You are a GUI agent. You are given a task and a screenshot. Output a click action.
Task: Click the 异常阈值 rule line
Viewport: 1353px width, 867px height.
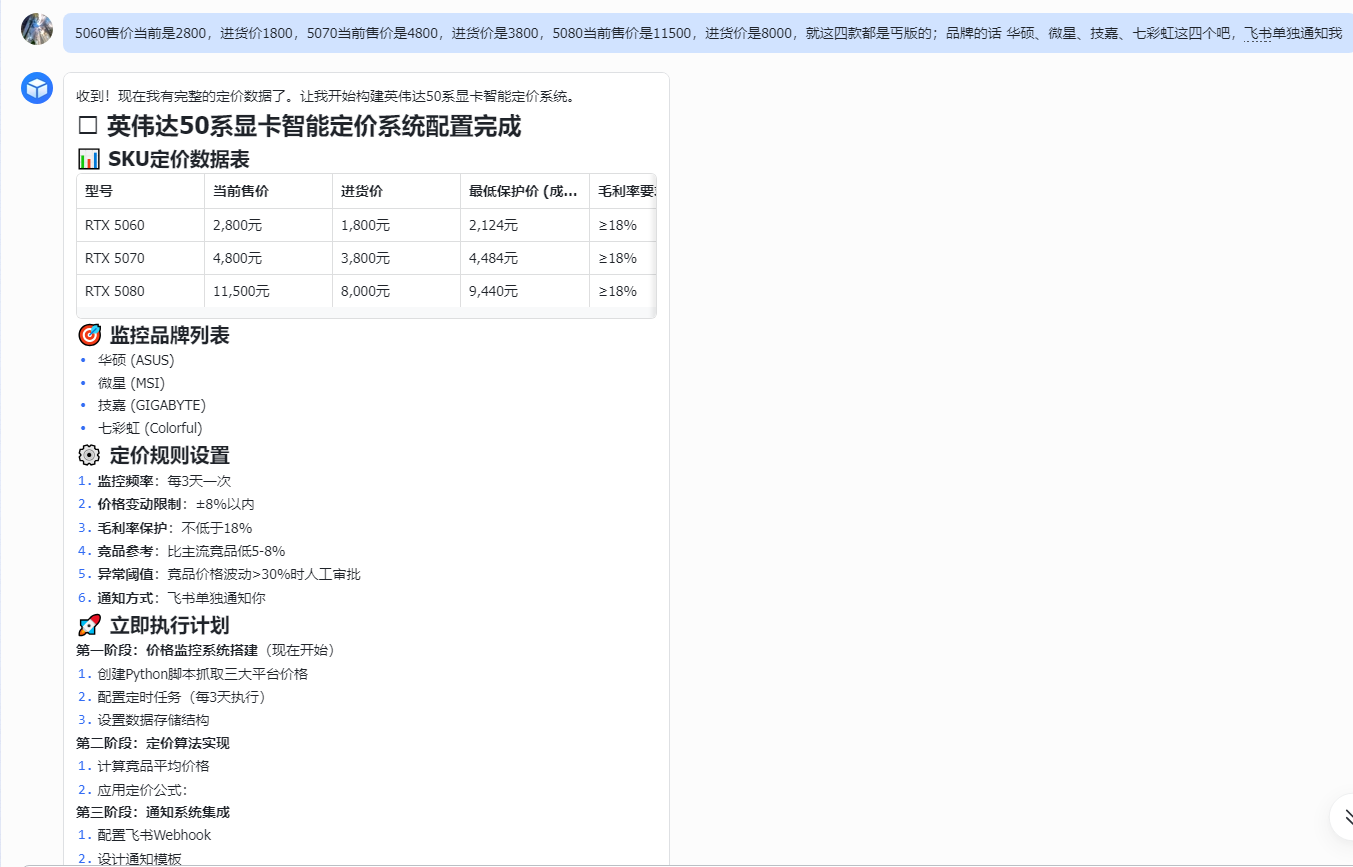229,574
